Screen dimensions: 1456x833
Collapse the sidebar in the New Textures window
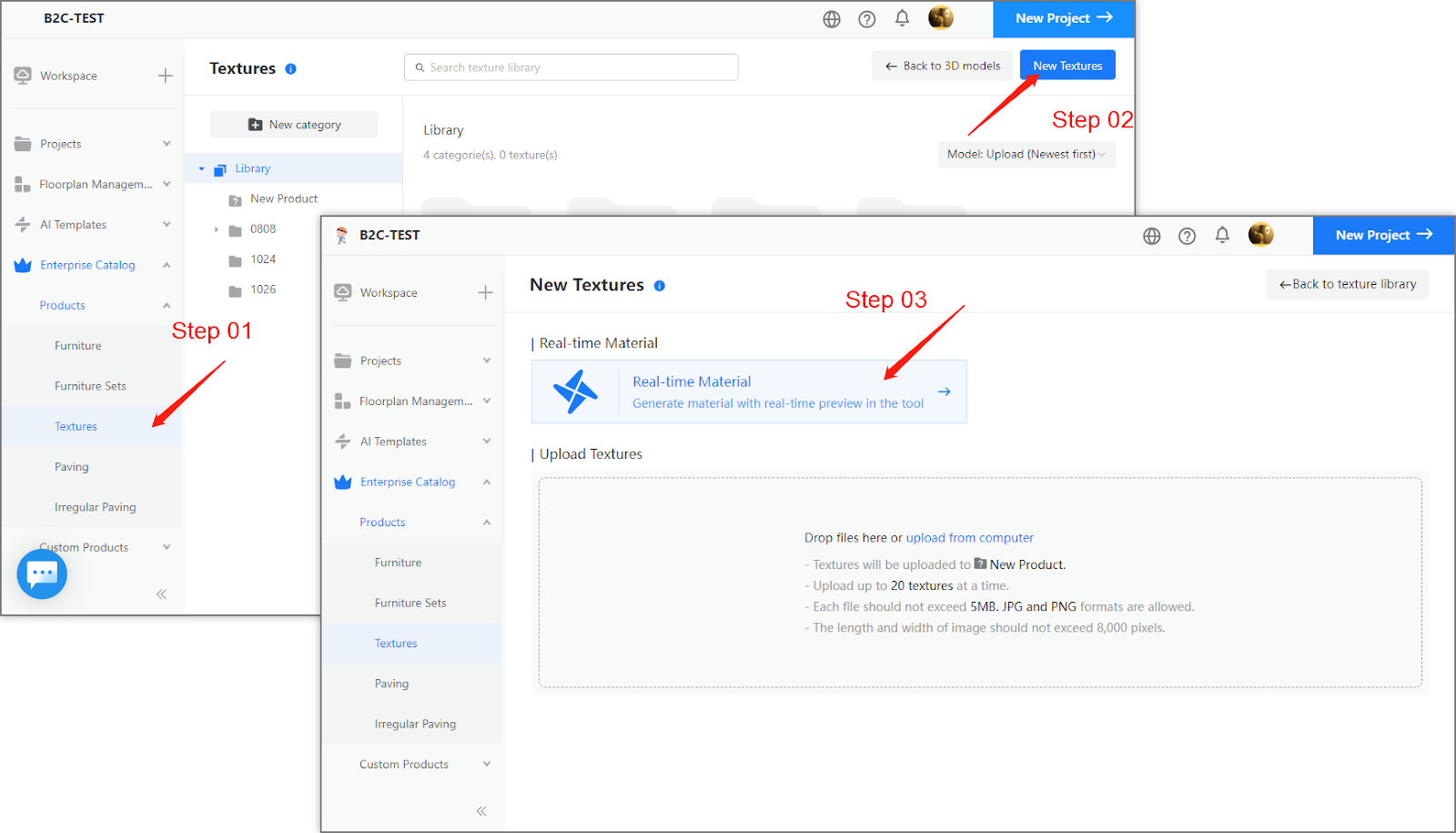click(x=481, y=811)
